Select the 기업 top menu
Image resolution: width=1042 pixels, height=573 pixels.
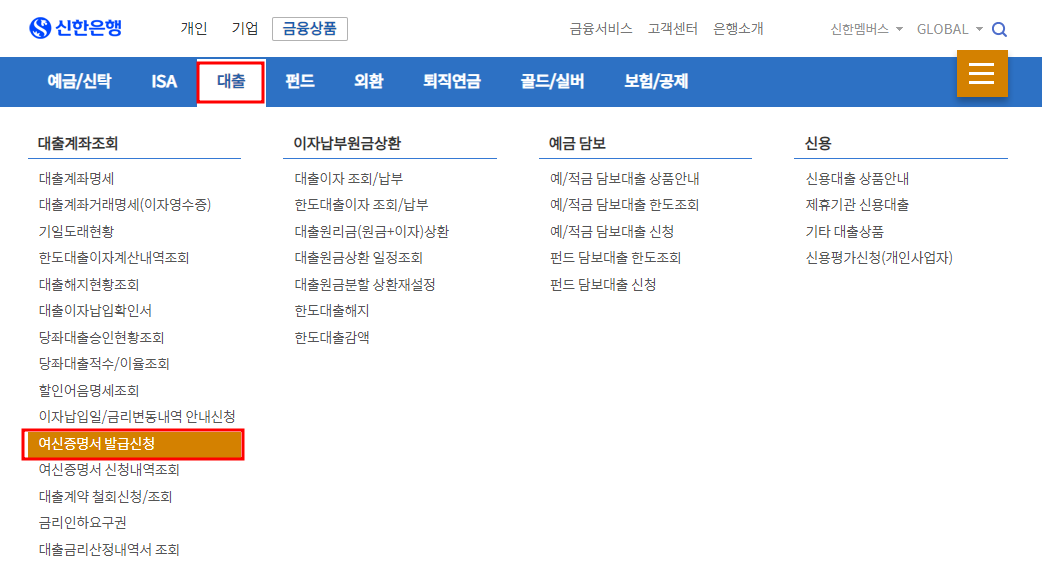(x=245, y=29)
